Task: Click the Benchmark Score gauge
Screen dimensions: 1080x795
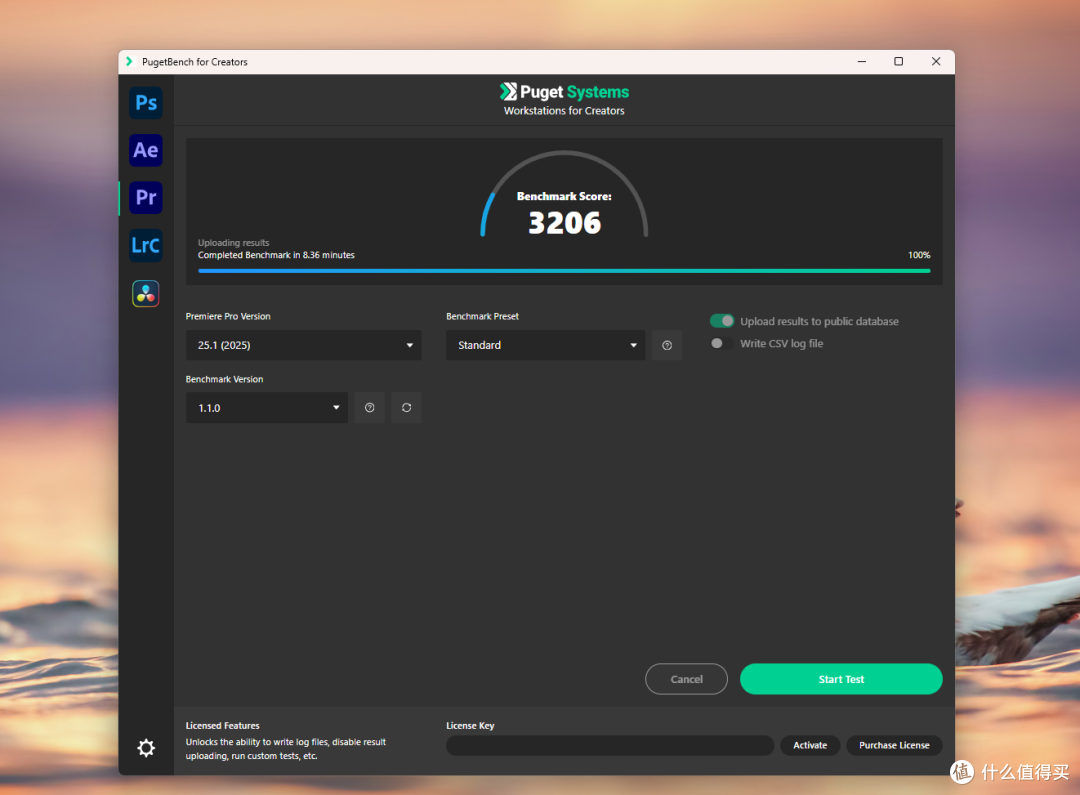Action: pos(564,194)
